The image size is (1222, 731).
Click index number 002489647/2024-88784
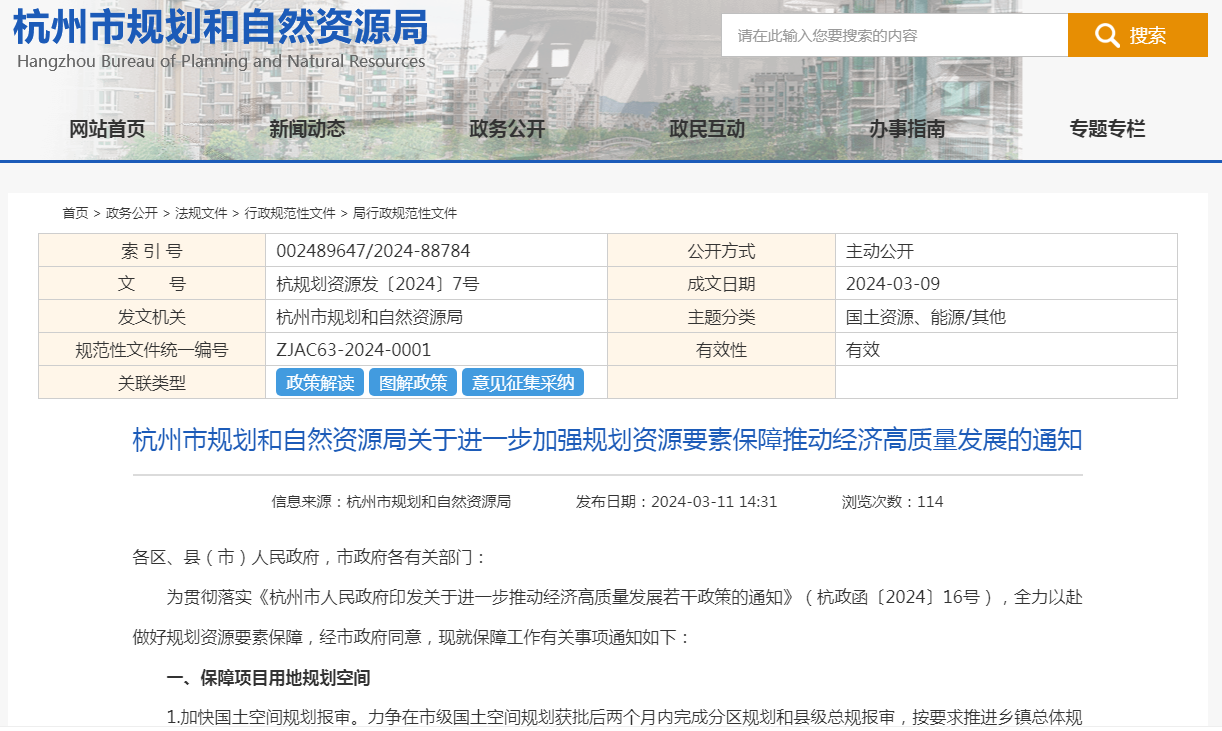pos(373,251)
